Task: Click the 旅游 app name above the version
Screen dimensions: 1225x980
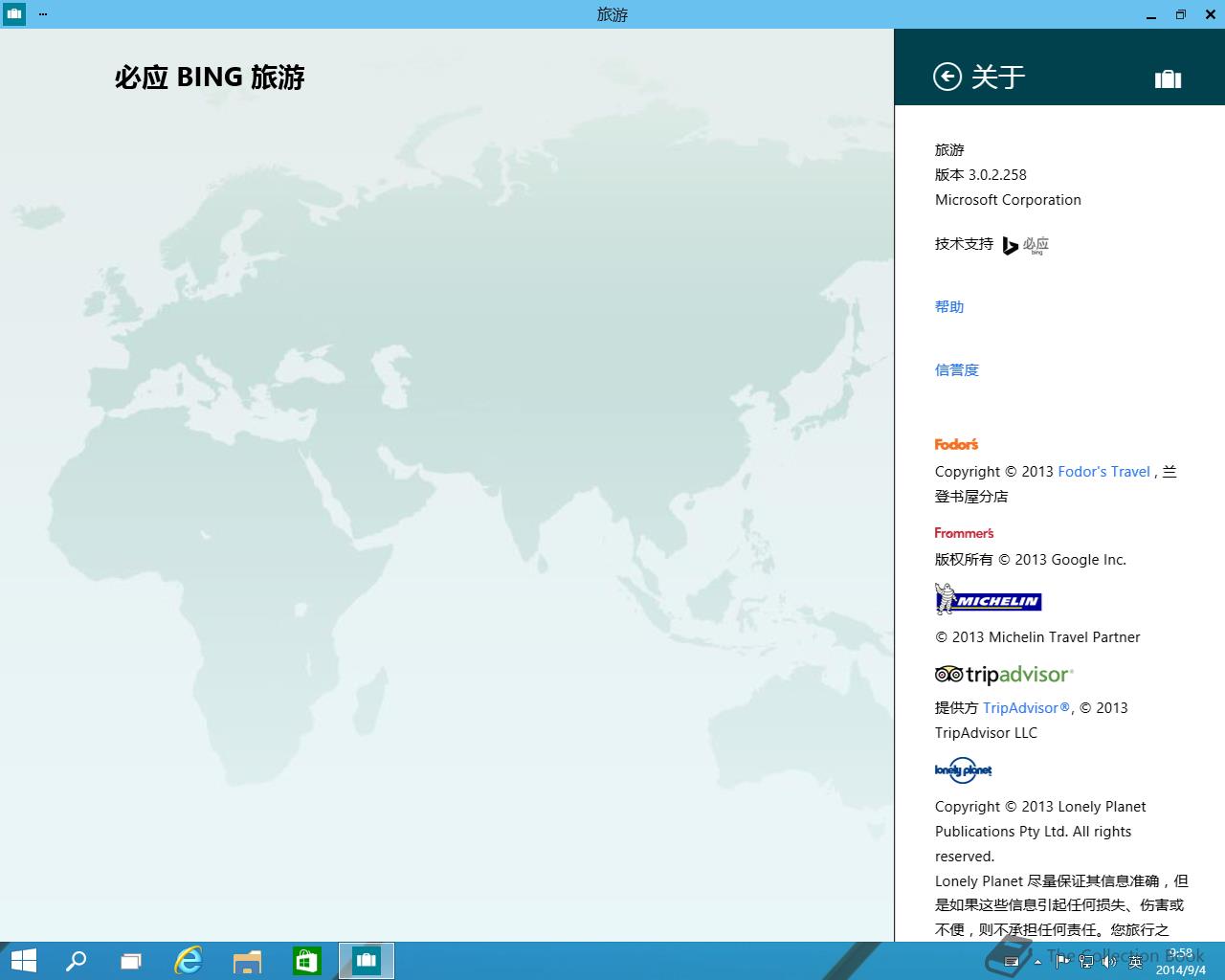Action: pyautogui.click(x=949, y=150)
